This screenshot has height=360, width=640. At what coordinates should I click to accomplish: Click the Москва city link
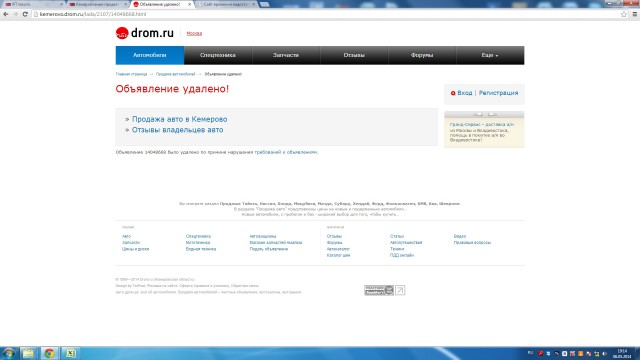coord(194,33)
